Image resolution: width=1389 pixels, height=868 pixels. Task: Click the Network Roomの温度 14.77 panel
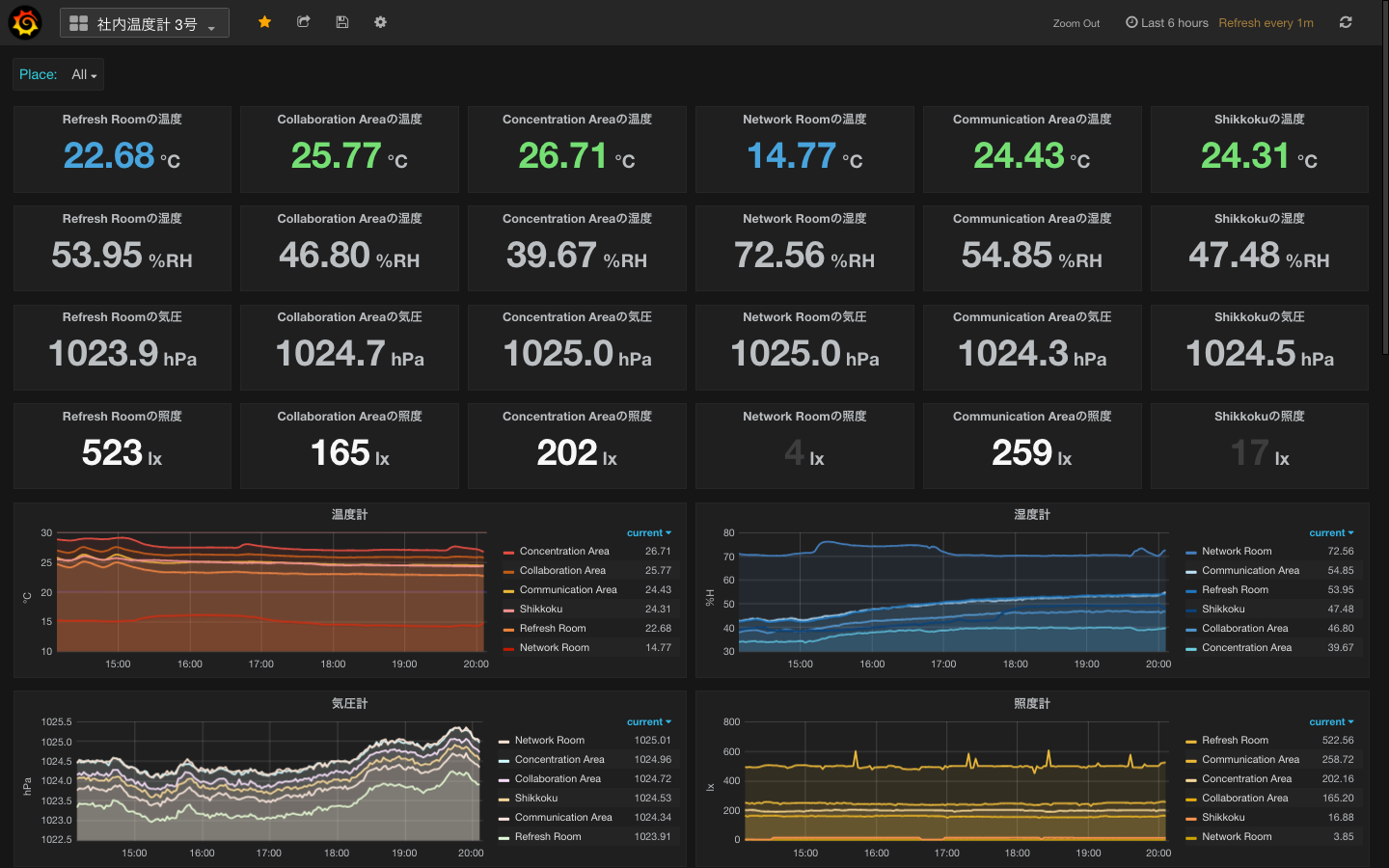(x=804, y=149)
